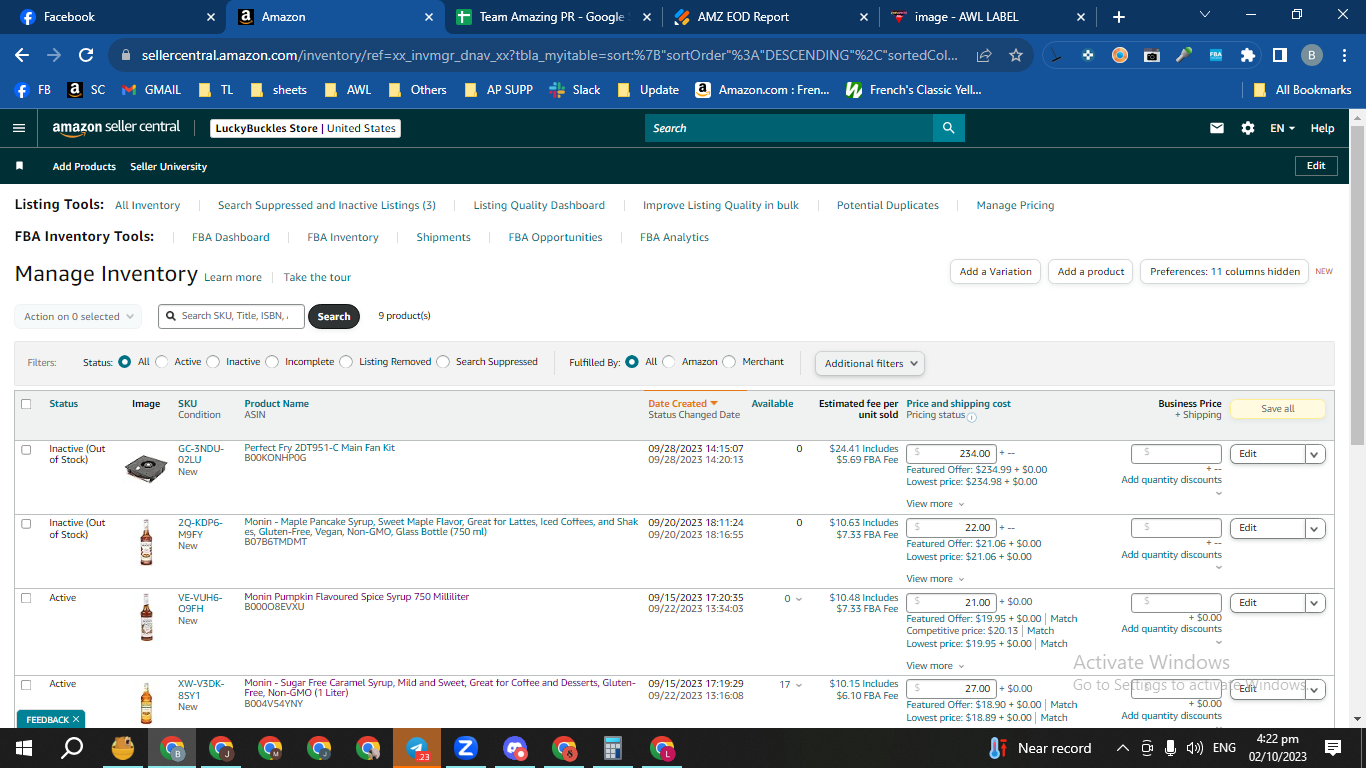Open the Windows Start menu
The width and height of the screenshot is (1366, 768).
click(23, 748)
